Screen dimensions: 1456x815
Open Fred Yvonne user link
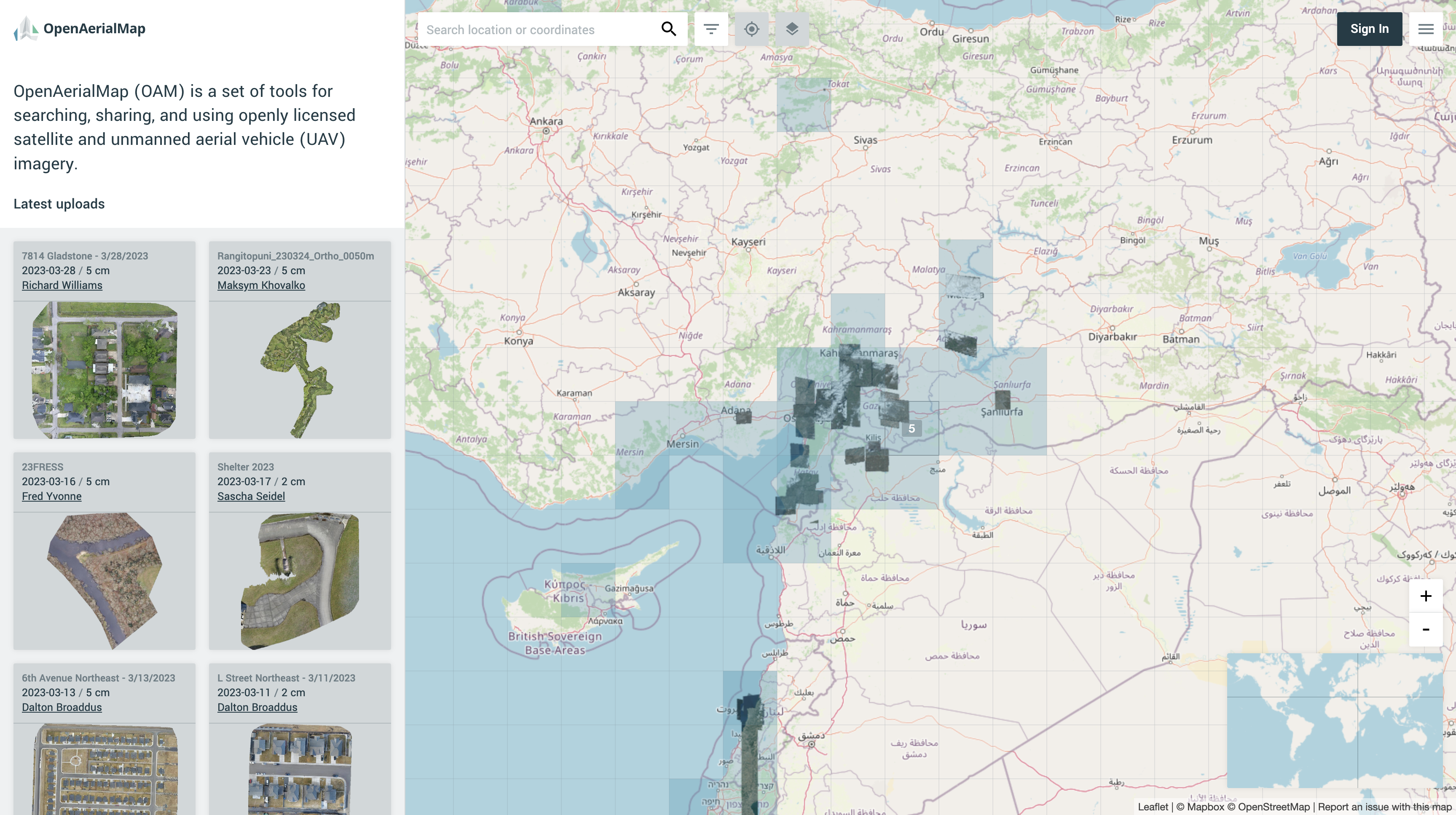tap(51, 496)
